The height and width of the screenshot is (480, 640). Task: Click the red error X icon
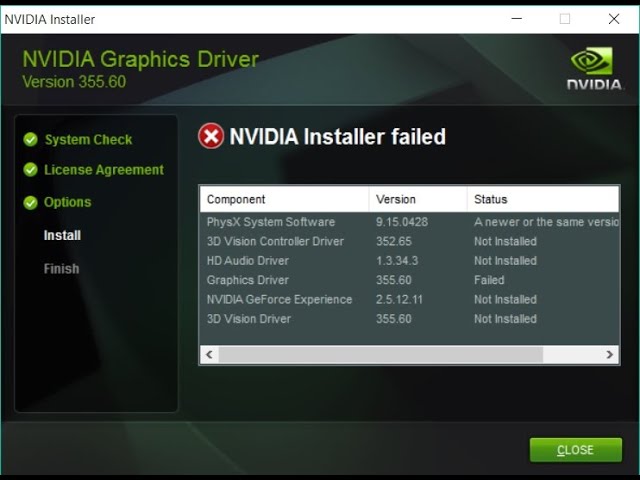coord(211,136)
